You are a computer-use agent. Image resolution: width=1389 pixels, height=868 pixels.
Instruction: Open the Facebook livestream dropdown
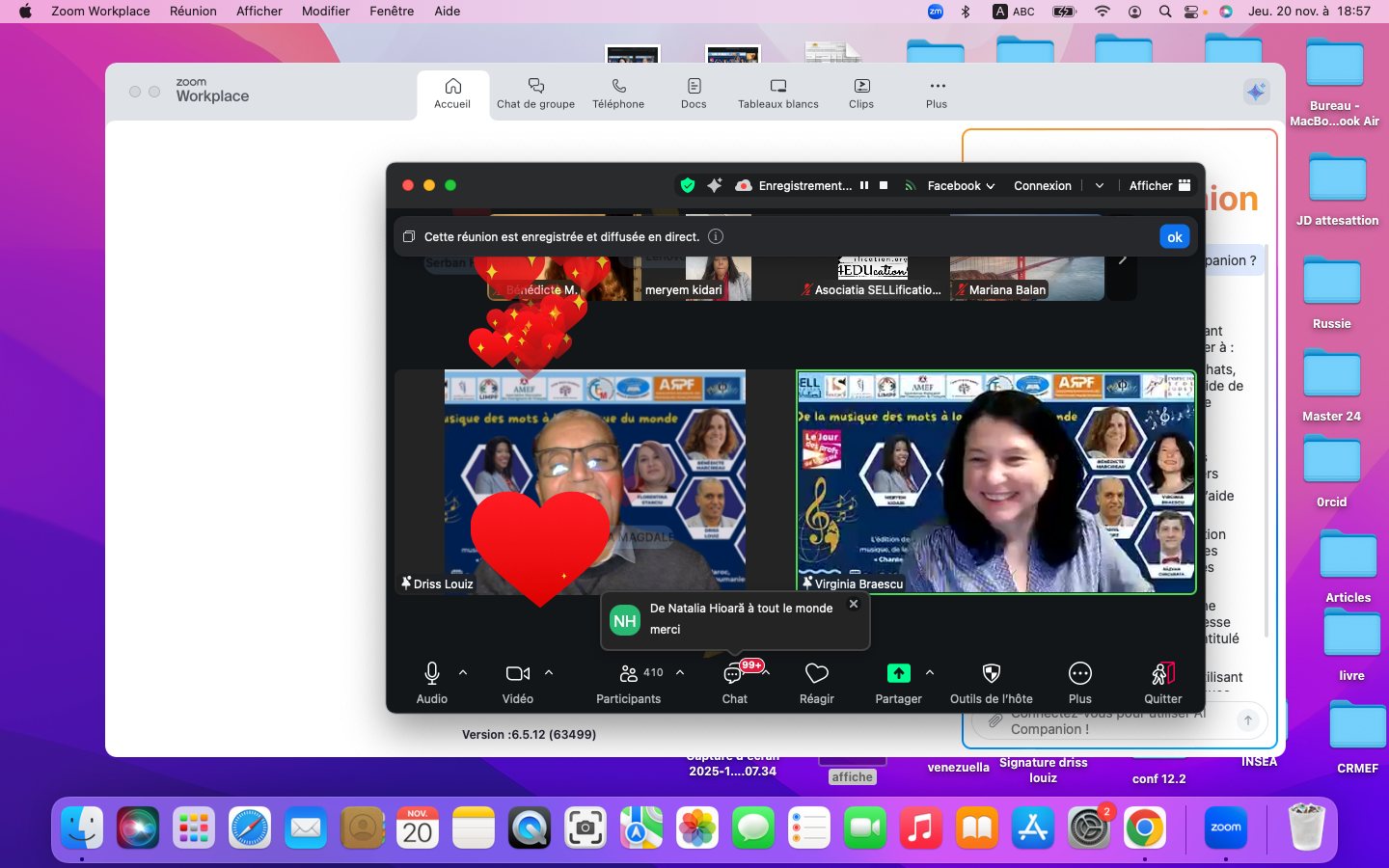(961, 186)
